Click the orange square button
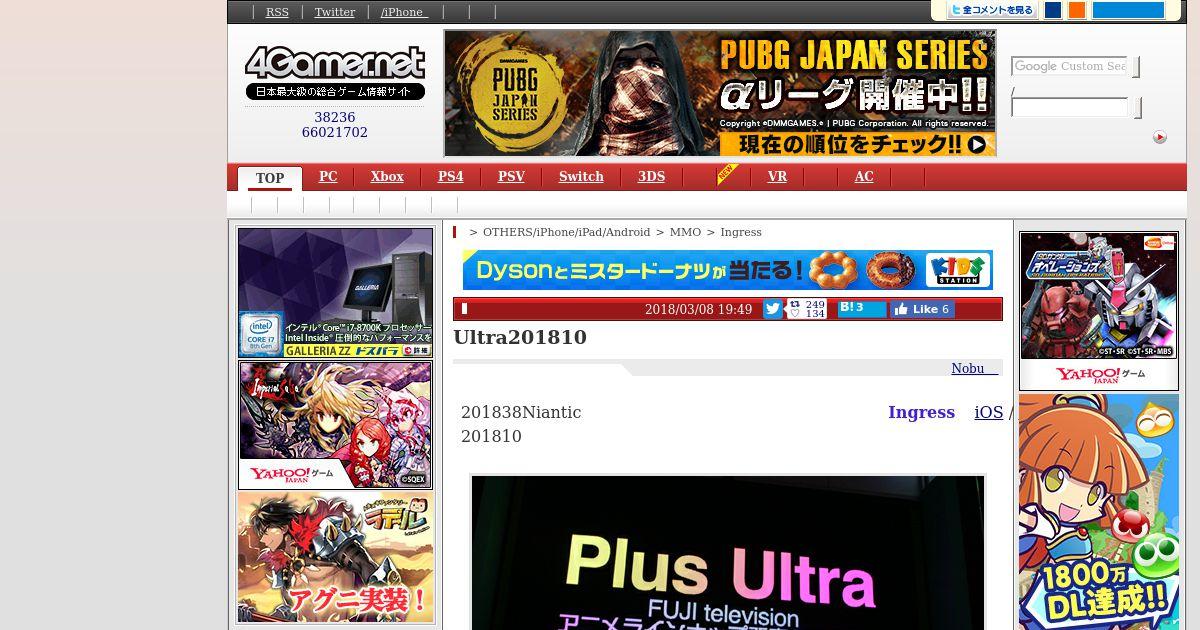1200x630 pixels. (x=1077, y=10)
